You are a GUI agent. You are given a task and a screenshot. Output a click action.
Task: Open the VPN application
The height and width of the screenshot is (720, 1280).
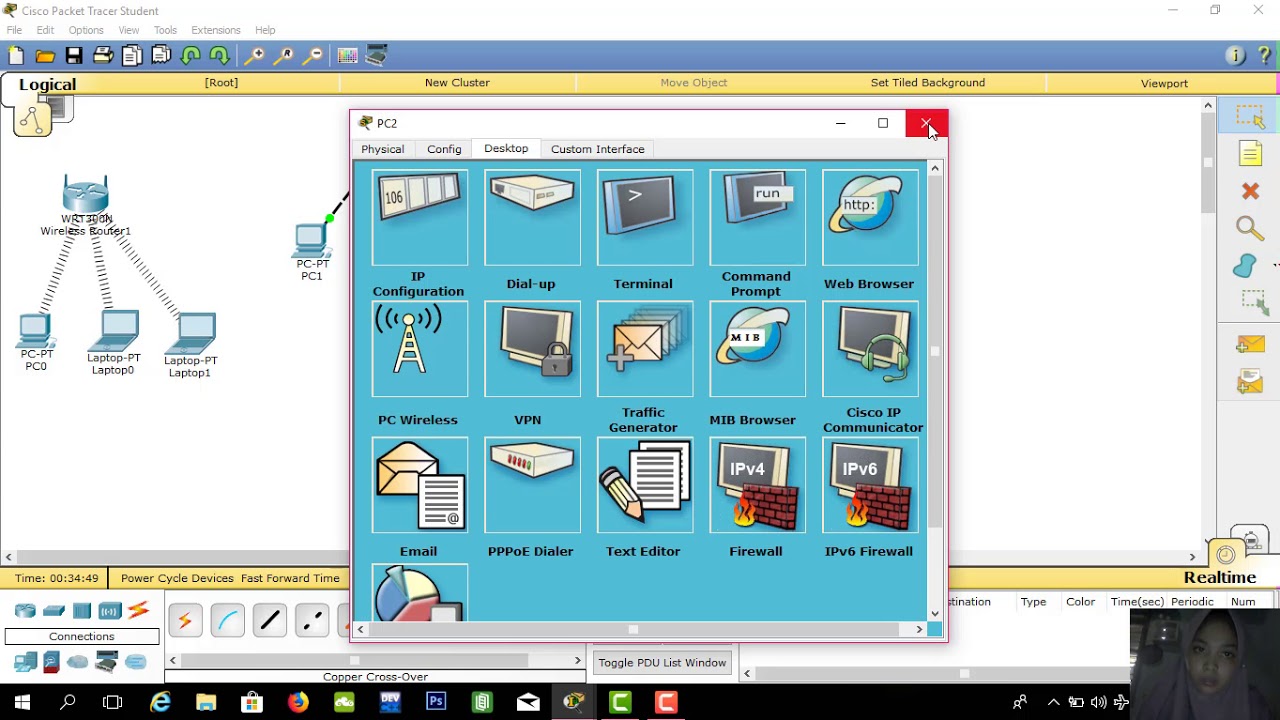(x=532, y=350)
